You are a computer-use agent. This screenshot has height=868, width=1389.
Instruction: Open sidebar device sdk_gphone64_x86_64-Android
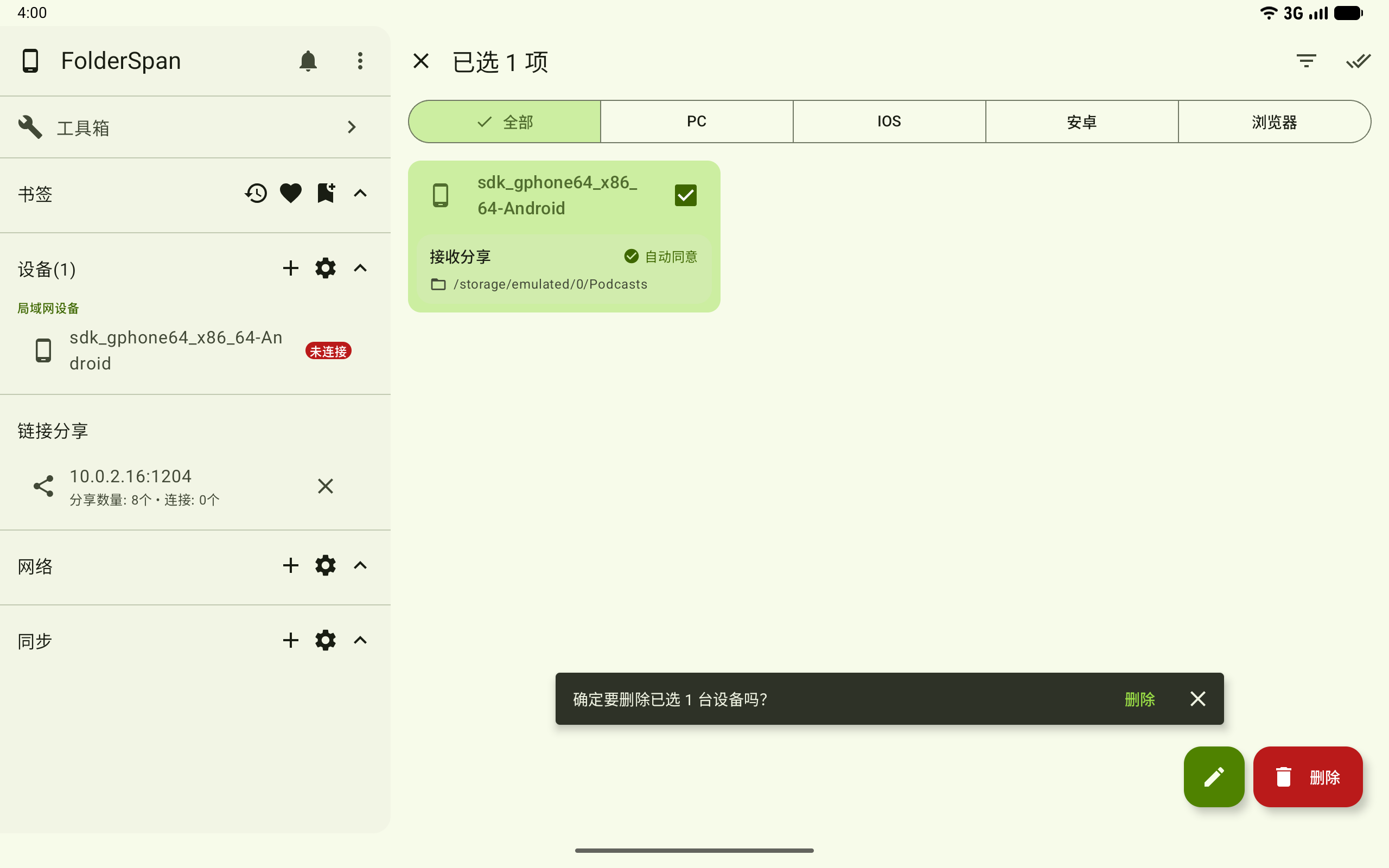pos(195,350)
